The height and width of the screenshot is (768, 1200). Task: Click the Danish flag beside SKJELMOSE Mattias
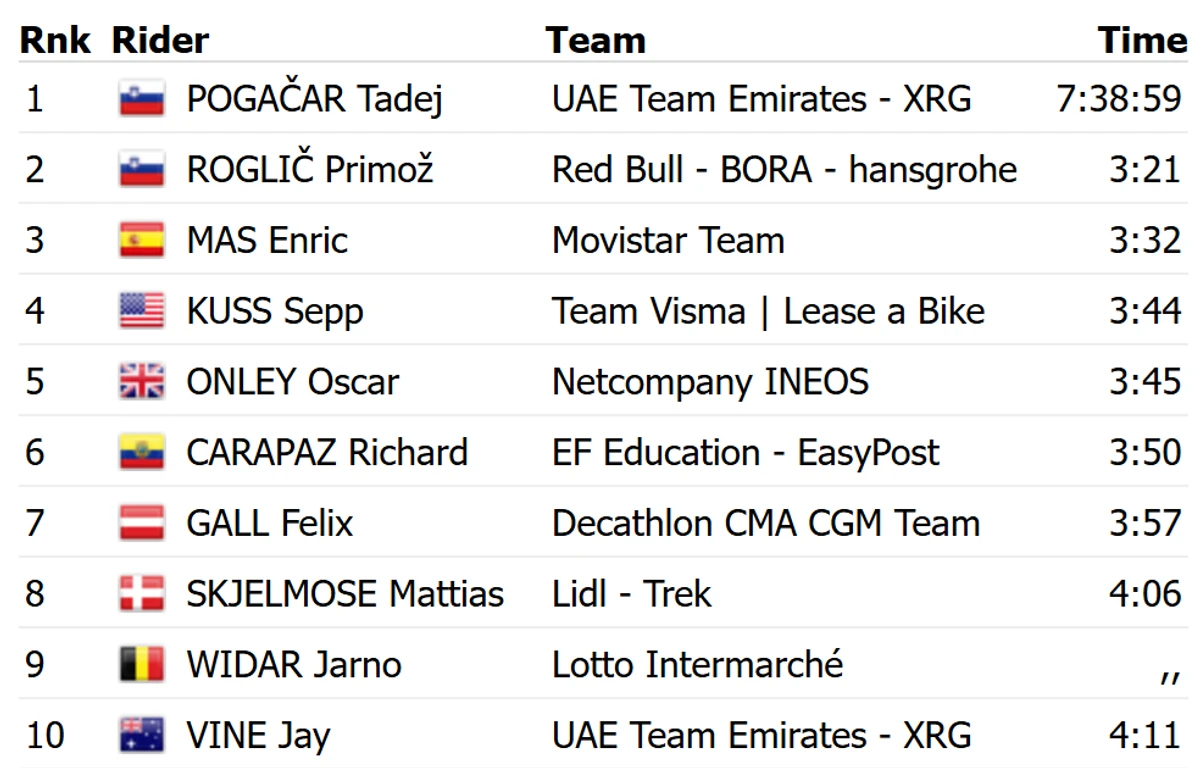click(142, 594)
